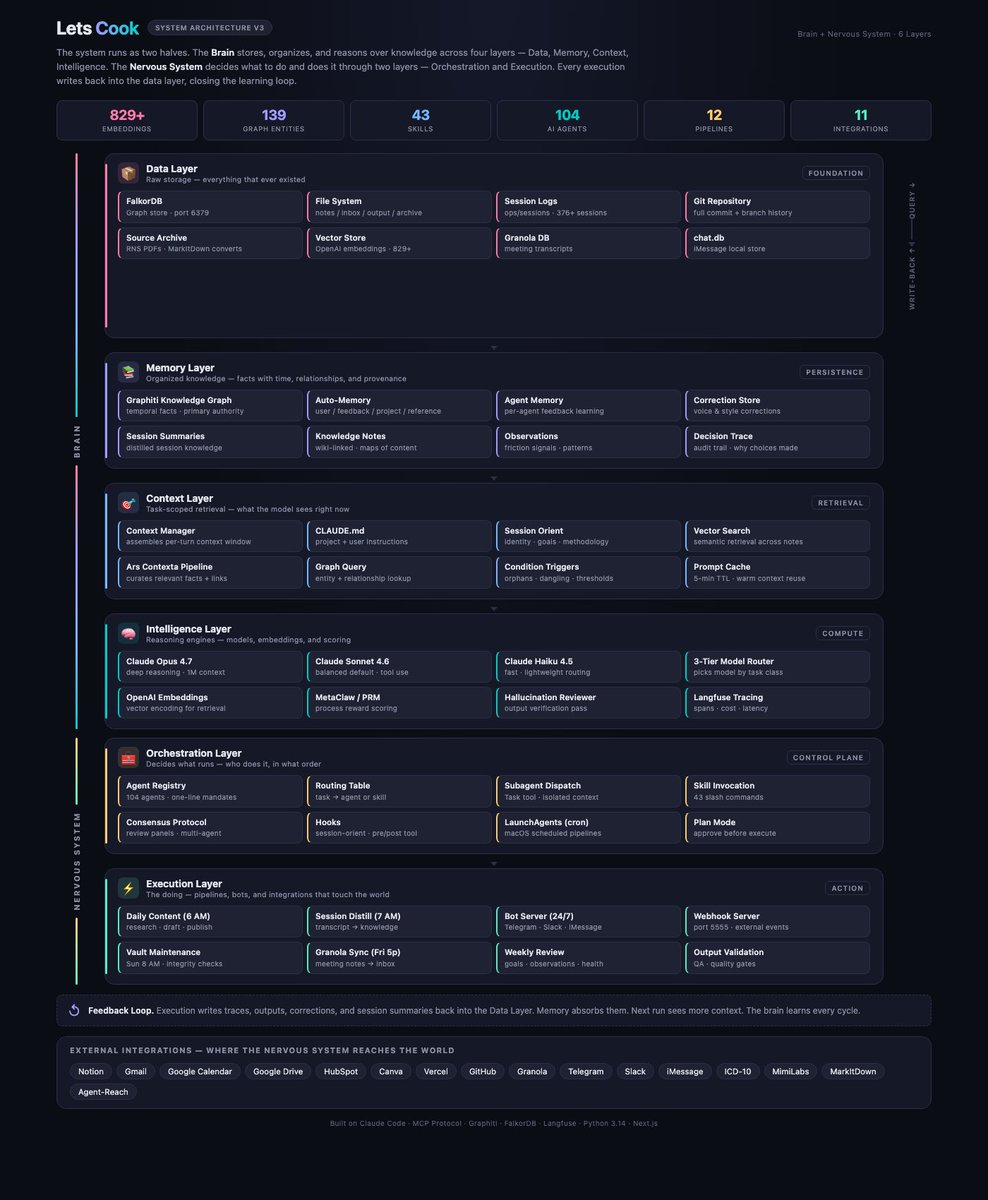
Task: Click the 'Brain + Nervous System · 6 Layers' text
Action: click(864, 34)
